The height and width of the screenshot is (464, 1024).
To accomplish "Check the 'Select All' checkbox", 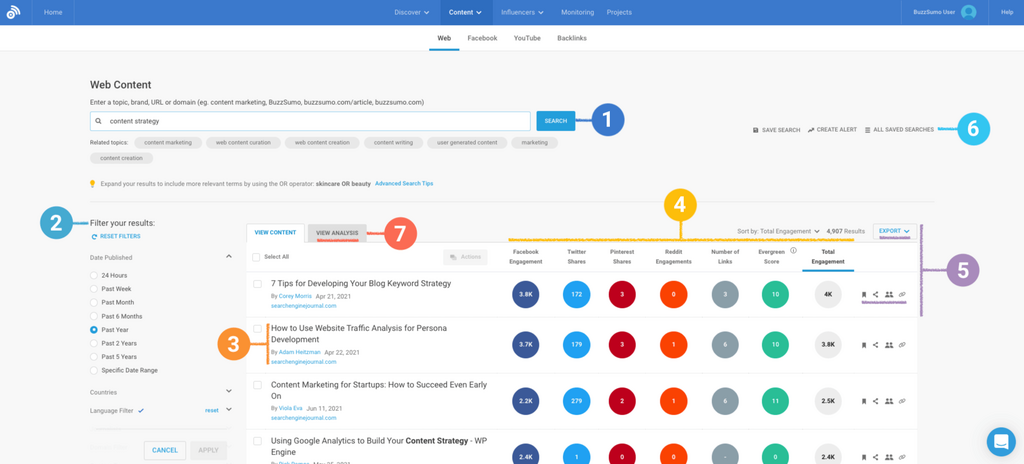I will click(x=257, y=257).
